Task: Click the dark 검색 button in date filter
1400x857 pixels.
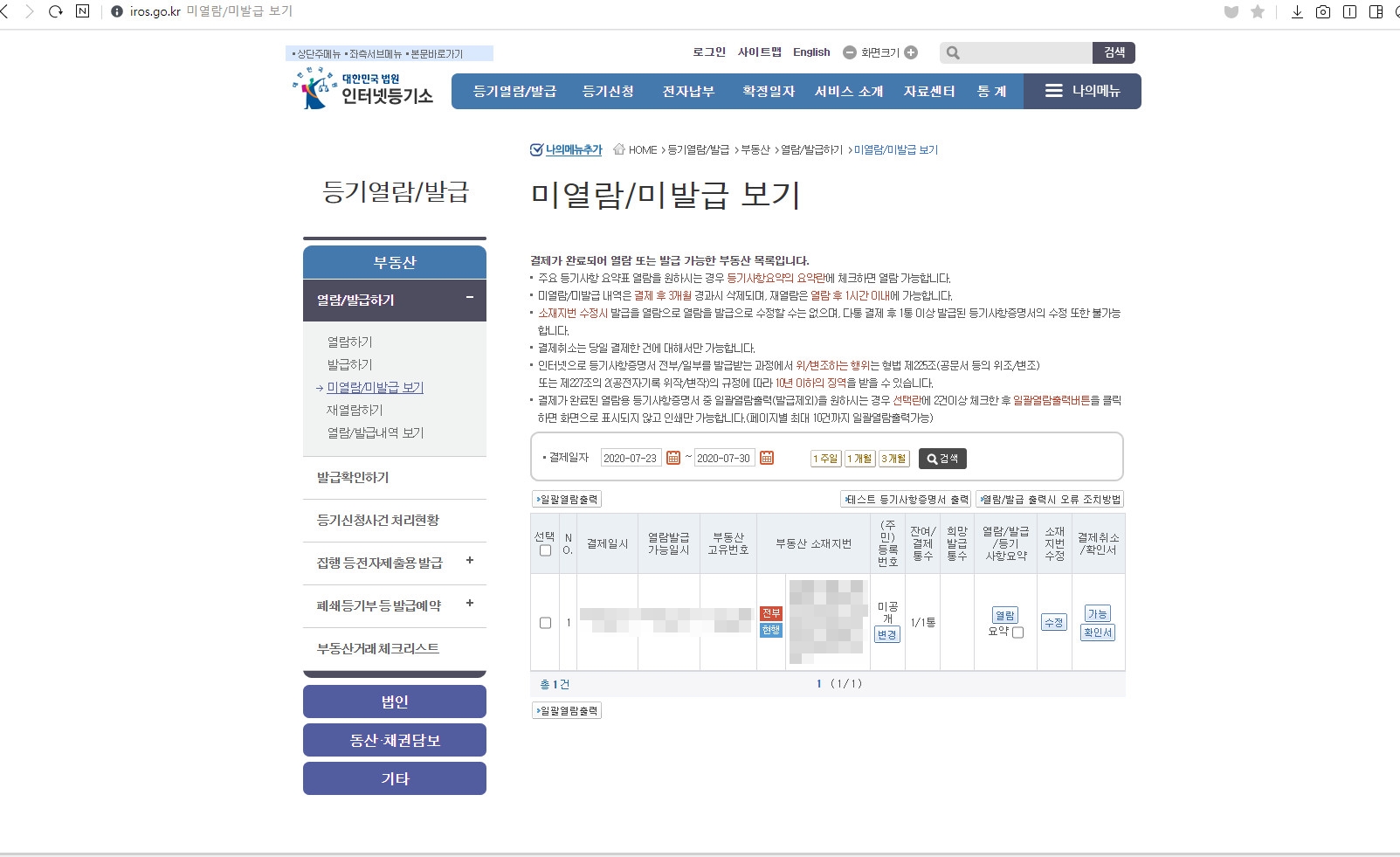Action: pyautogui.click(x=942, y=459)
